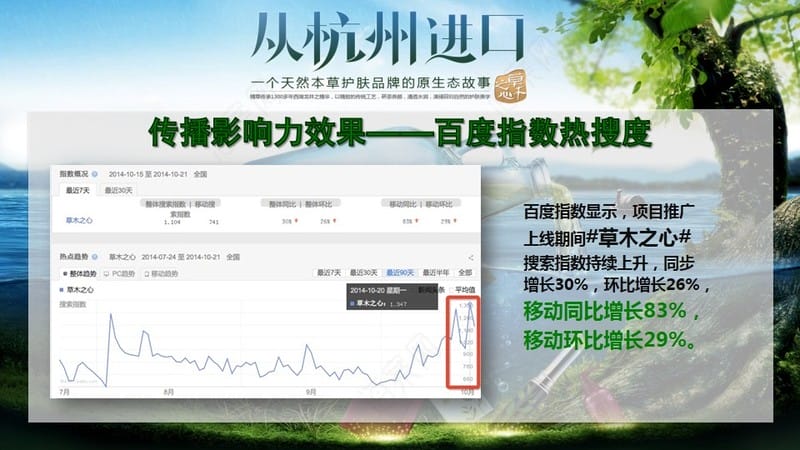Viewport: 800px width, 450px height.
Task: Choose the 最近30天 range button above the chart
Action: point(364,273)
